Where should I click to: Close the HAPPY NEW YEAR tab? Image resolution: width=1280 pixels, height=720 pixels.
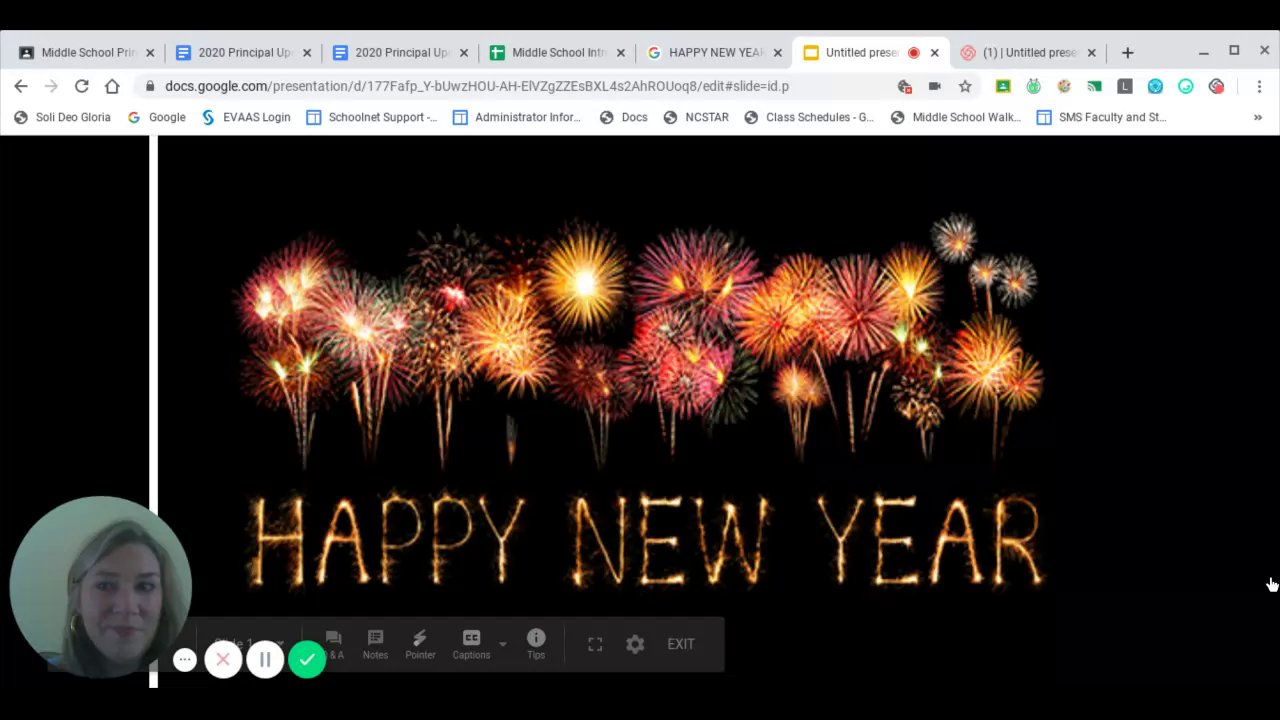coord(778,53)
